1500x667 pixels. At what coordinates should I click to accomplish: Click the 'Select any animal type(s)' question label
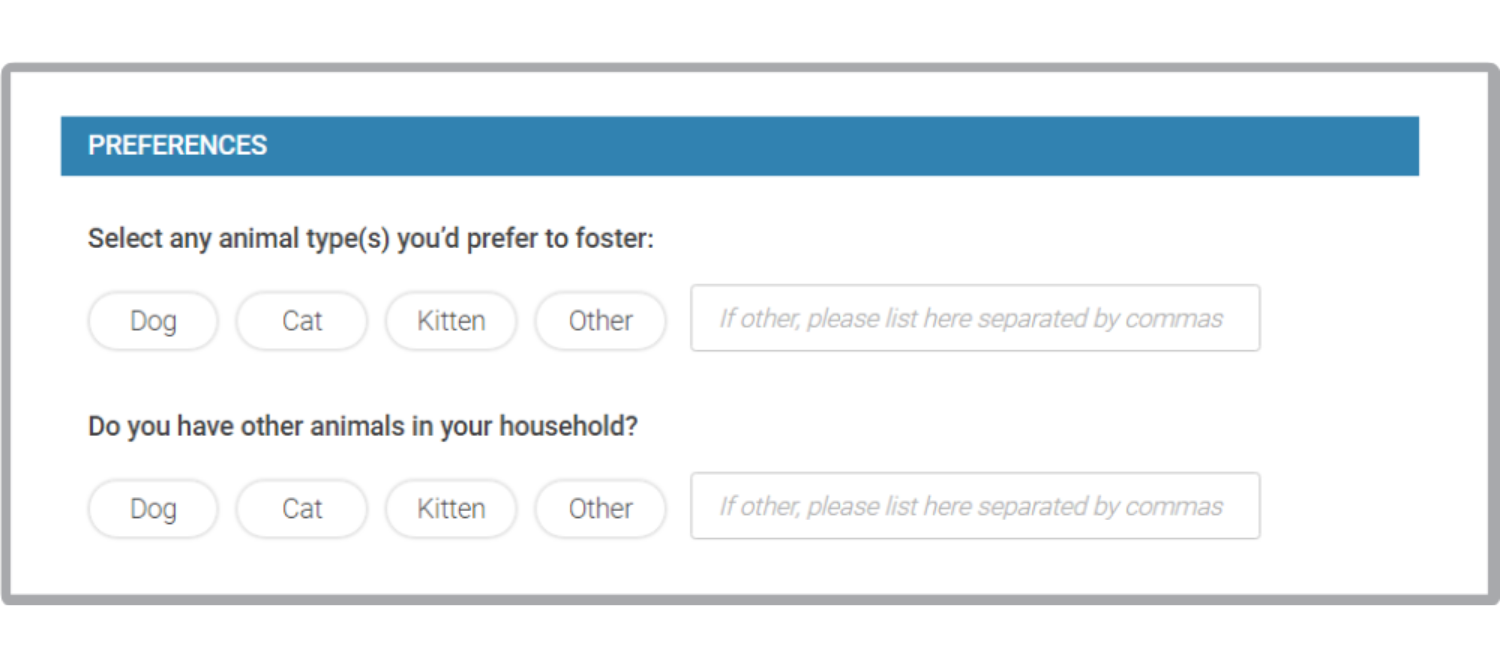tap(371, 239)
